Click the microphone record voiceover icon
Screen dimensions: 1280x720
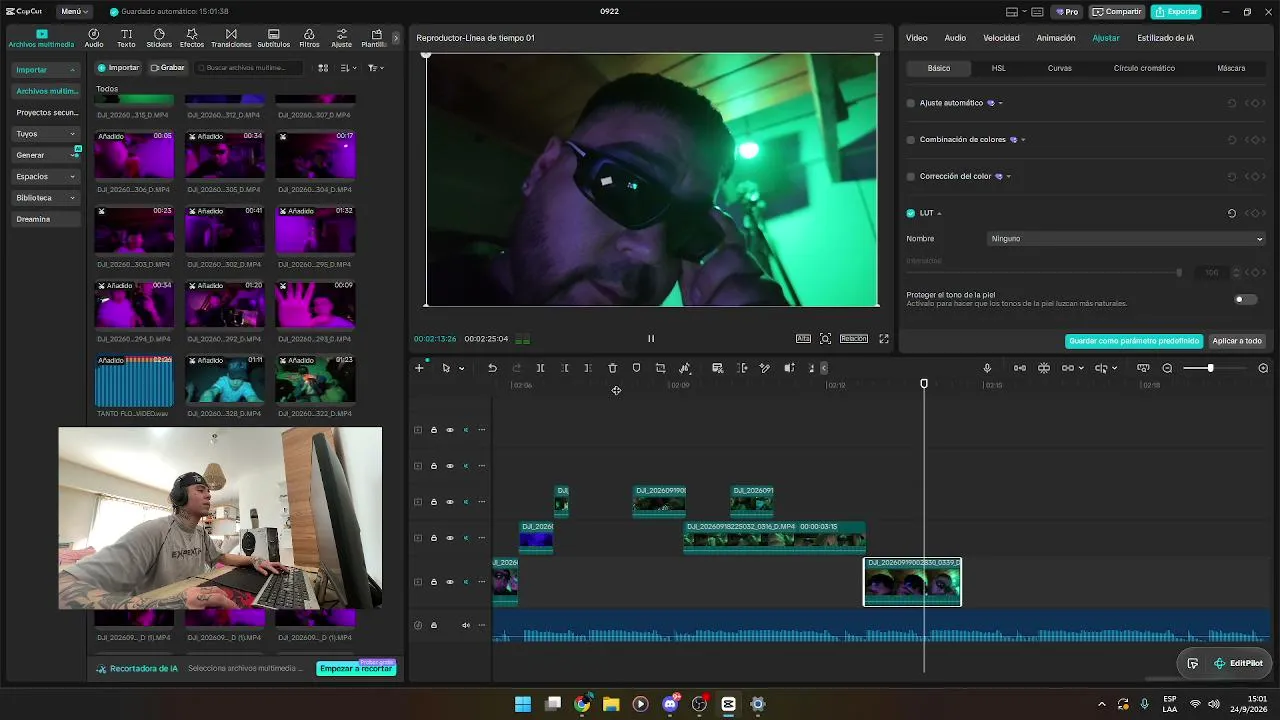[987, 368]
